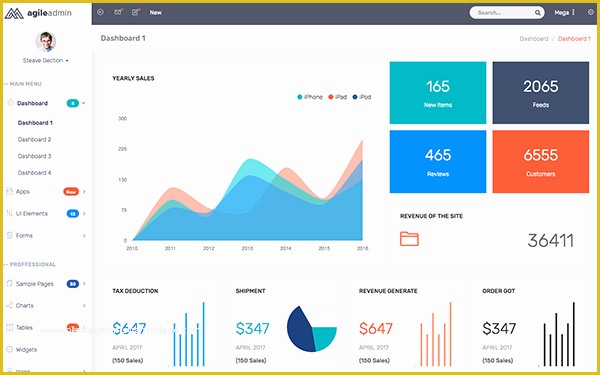
Task: Click the Apps icon in the sidebar
Action: click(10, 191)
